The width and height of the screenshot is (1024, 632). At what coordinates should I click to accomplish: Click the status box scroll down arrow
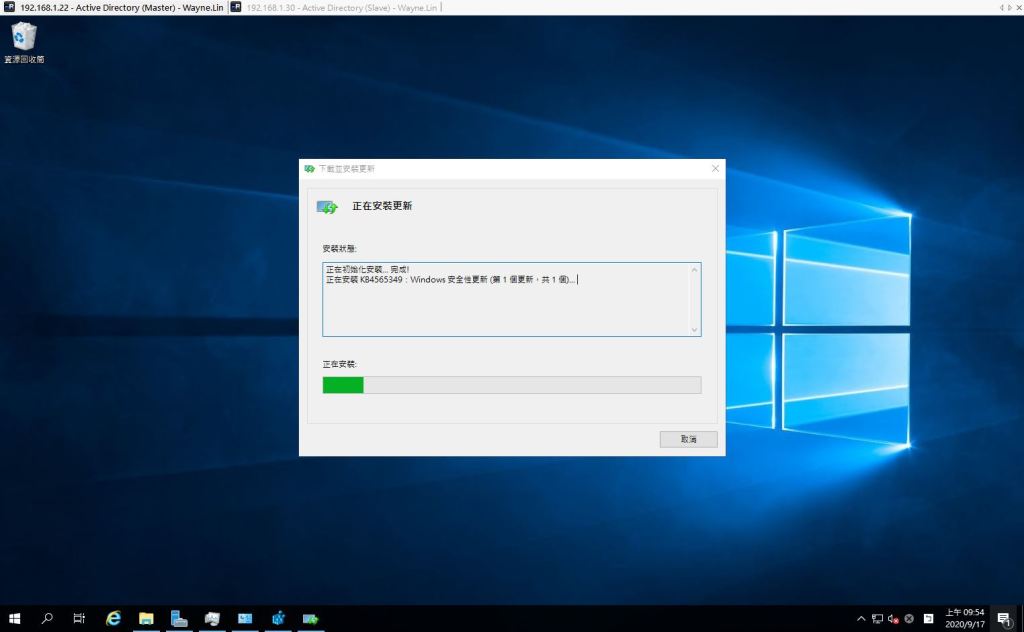point(694,329)
